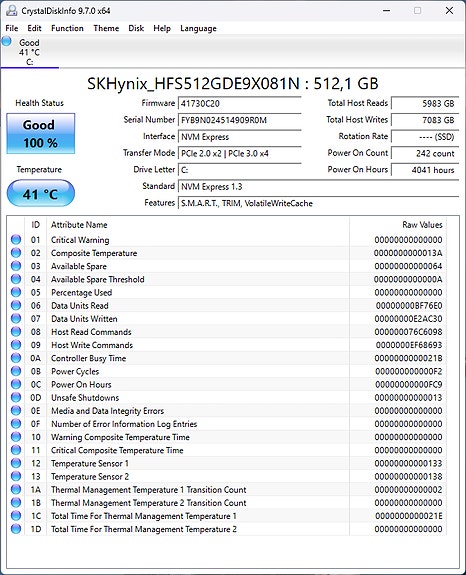Click the Serial Number field
Screen dimensions: 466x575
pos(240,120)
